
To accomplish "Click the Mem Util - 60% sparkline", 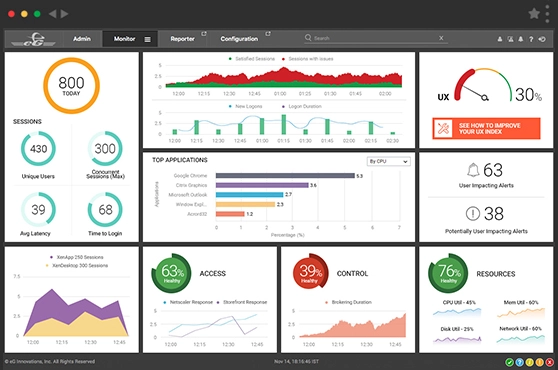I will 521,313.
